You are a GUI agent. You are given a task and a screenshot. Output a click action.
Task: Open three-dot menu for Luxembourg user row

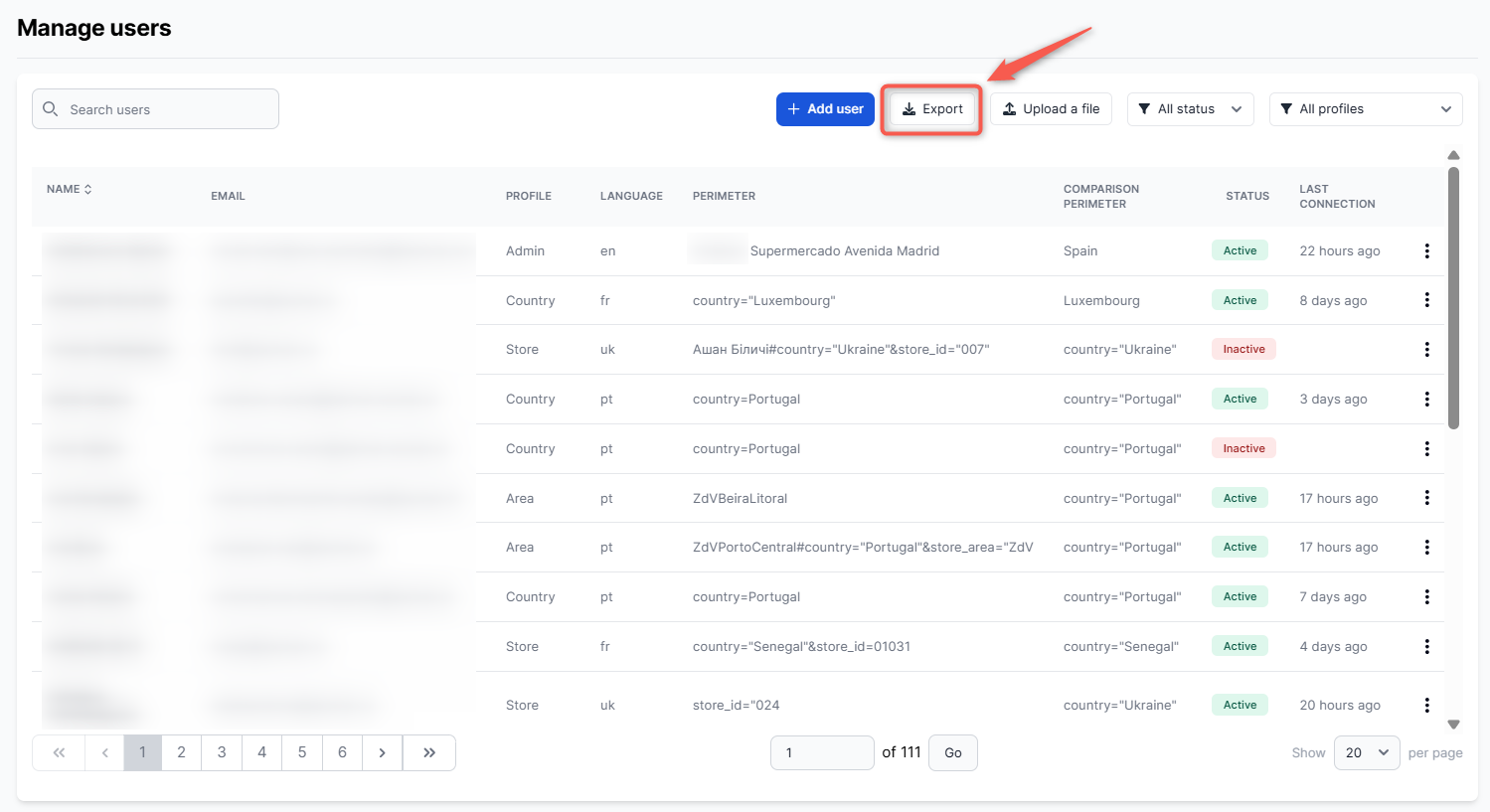point(1426,300)
